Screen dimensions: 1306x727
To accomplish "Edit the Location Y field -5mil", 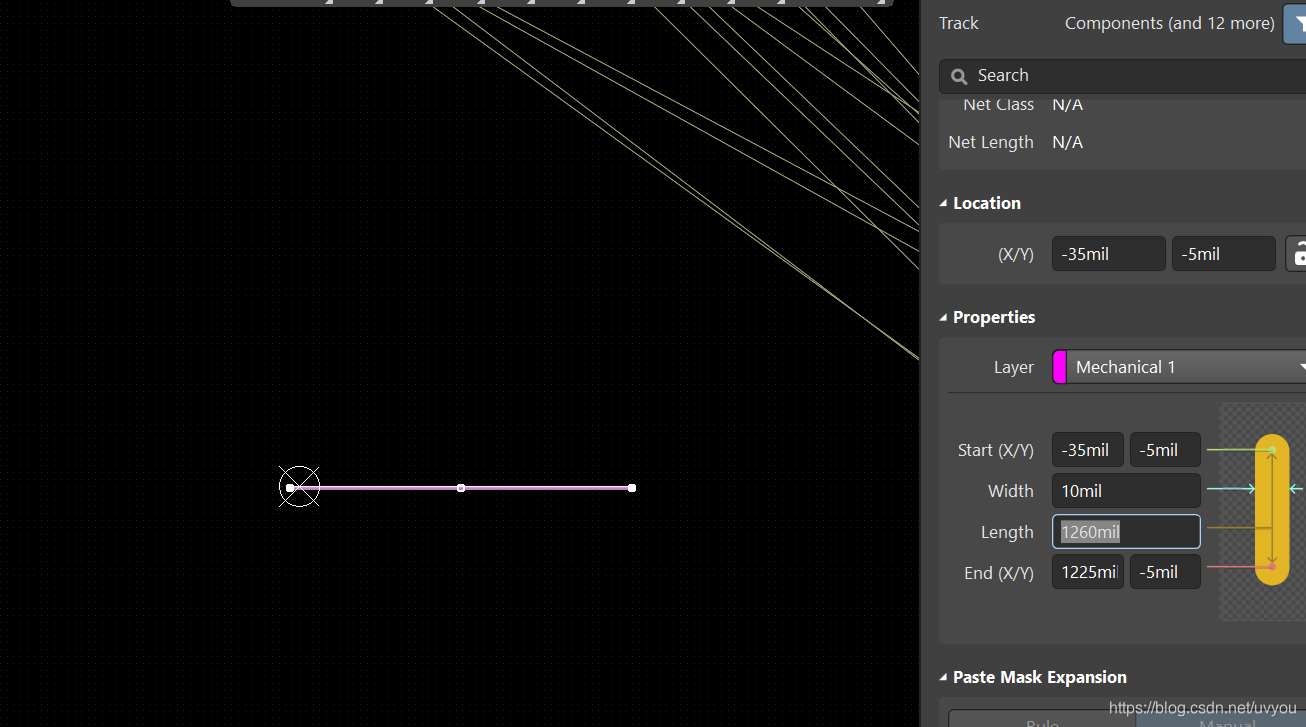I will pos(1223,254).
